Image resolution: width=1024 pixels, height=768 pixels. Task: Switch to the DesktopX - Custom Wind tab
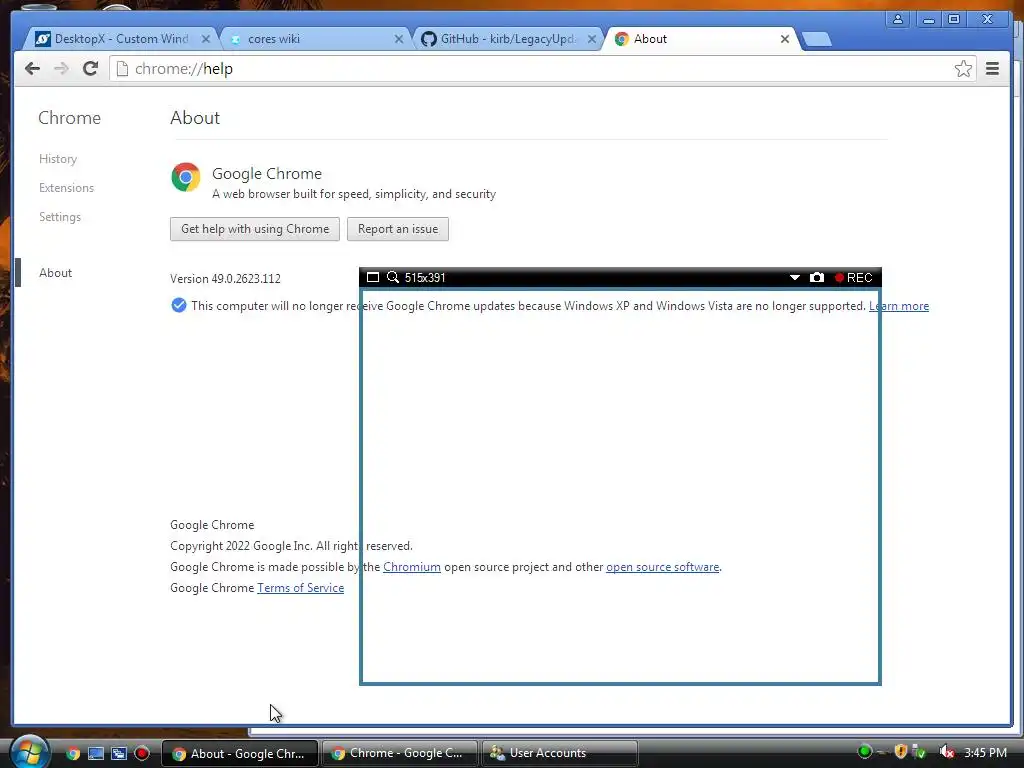pos(121,39)
